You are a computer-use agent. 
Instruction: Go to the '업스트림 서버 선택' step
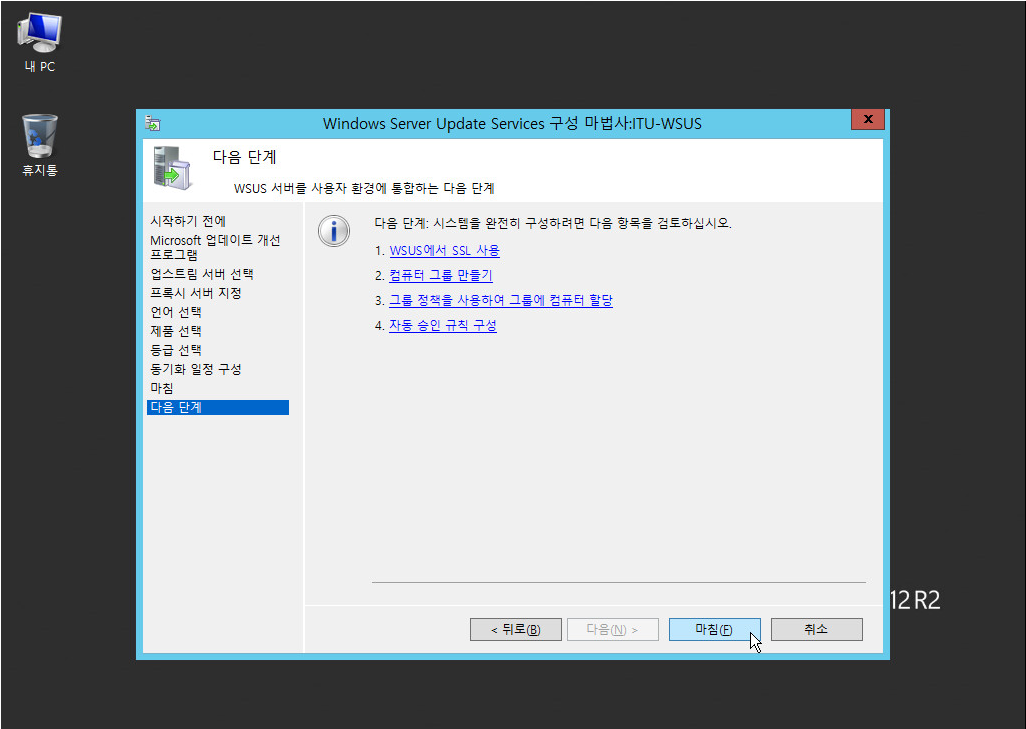click(201, 274)
